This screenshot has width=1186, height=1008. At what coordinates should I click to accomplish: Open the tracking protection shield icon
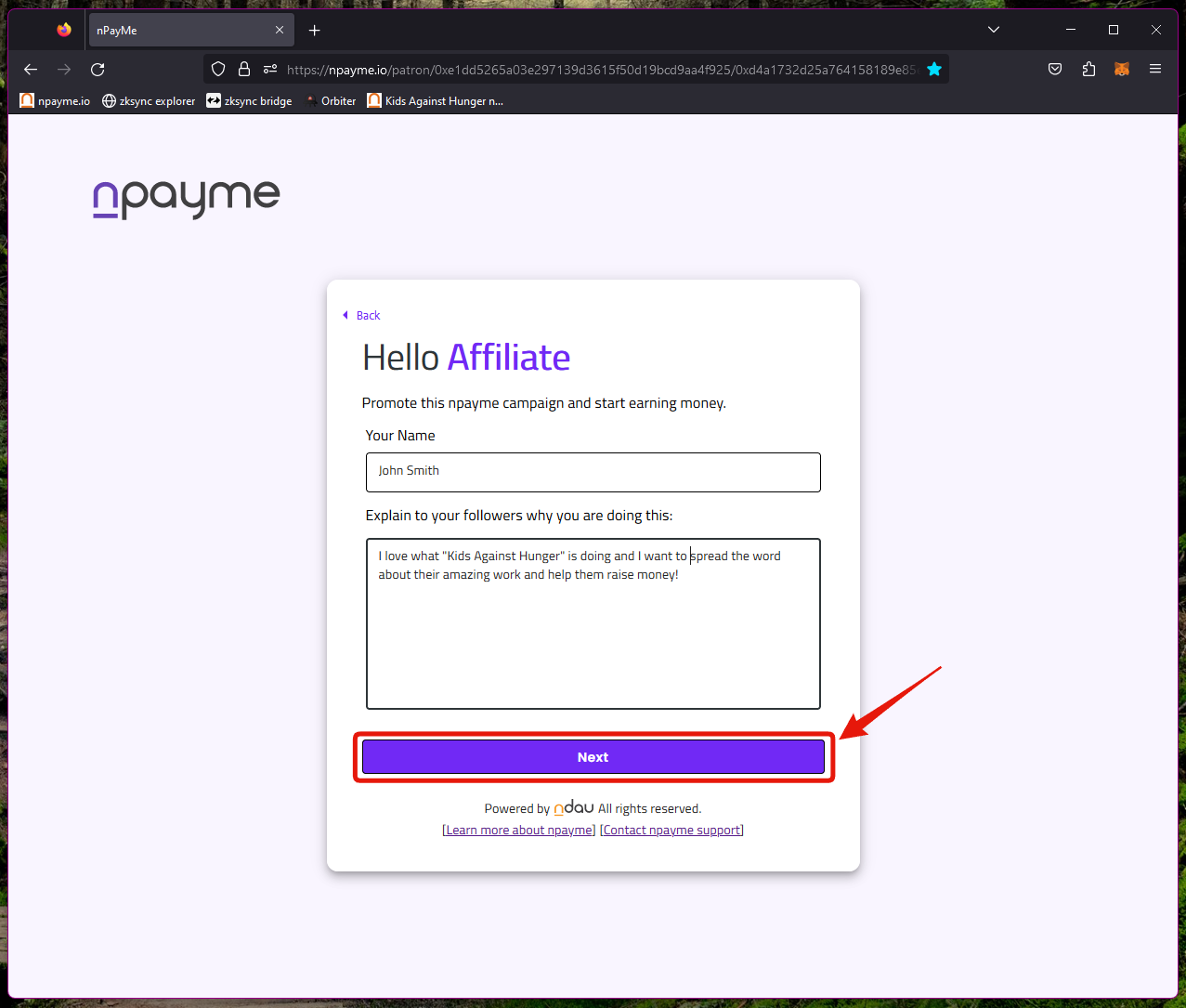pyautogui.click(x=218, y=69)
